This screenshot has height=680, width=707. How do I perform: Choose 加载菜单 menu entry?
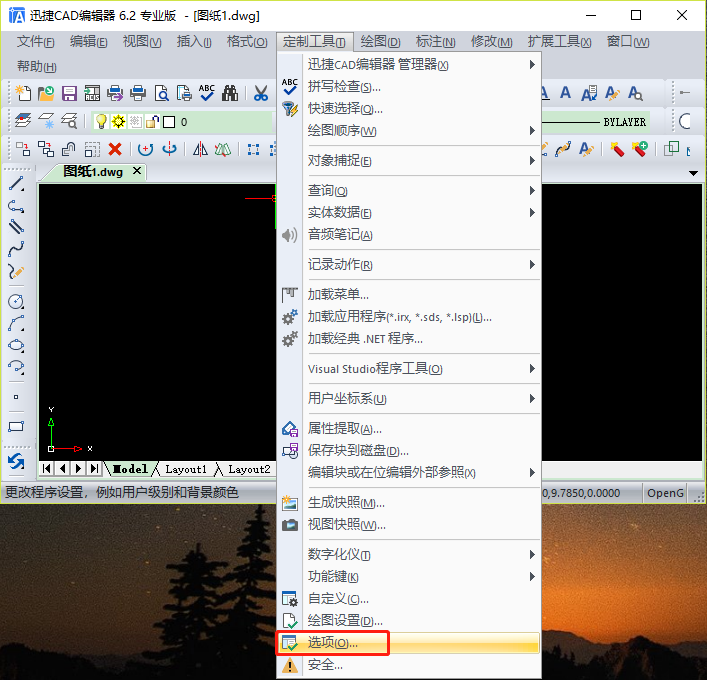409,295
